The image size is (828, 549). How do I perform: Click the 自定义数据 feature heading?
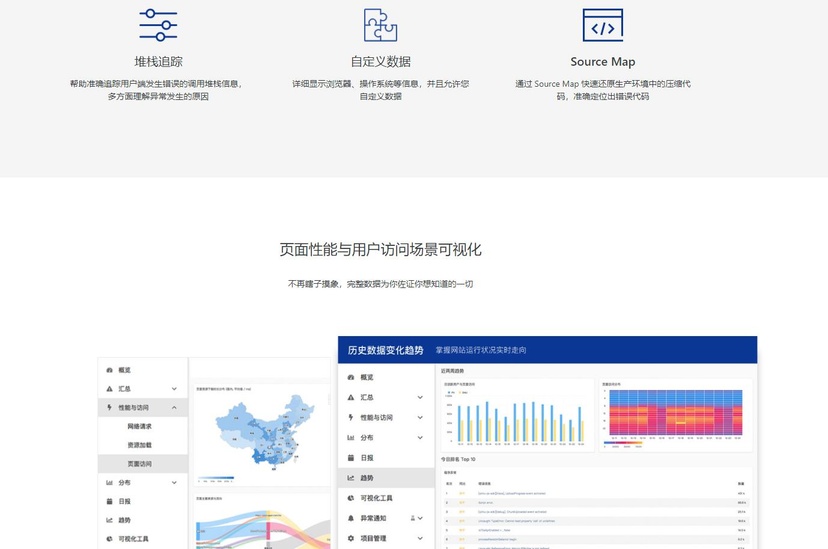(x=380, y=62)
